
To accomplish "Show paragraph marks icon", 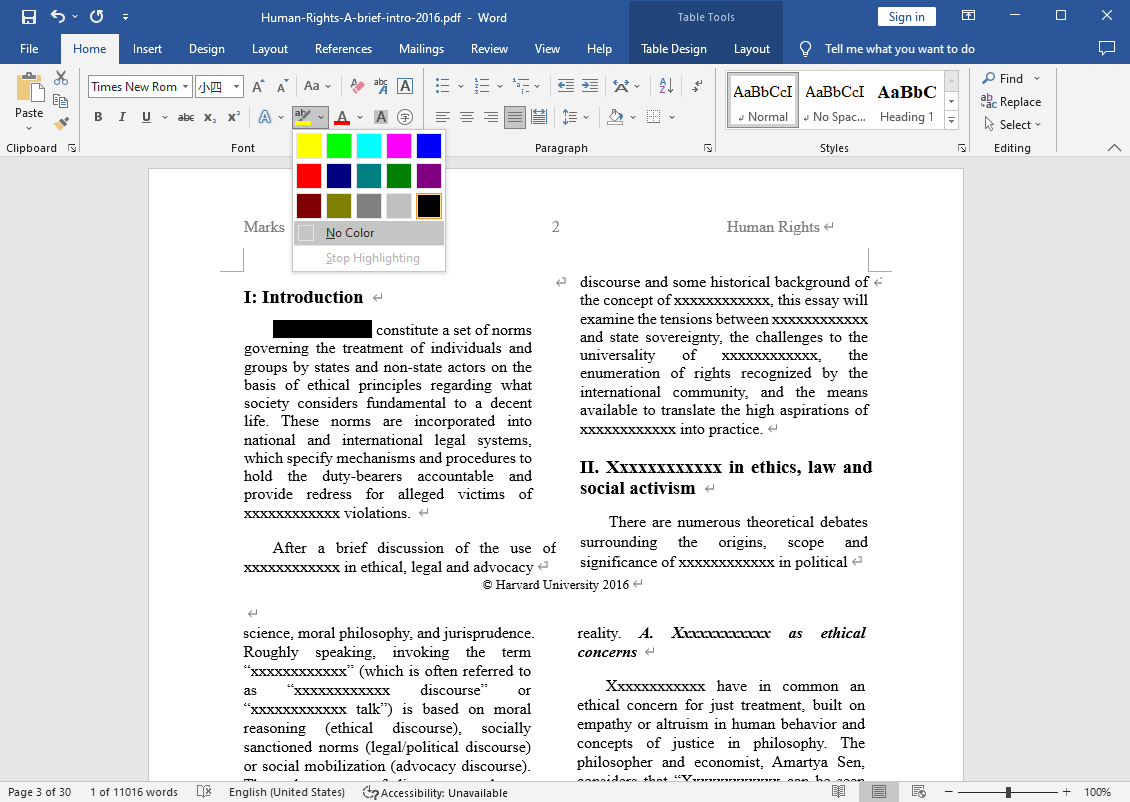I will [x=697, y=86].
